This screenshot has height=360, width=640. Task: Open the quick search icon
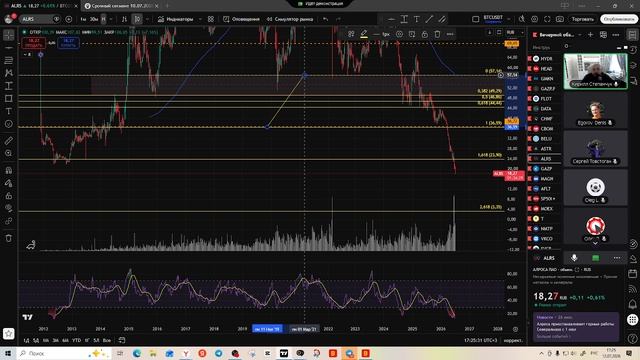[522, 19]
